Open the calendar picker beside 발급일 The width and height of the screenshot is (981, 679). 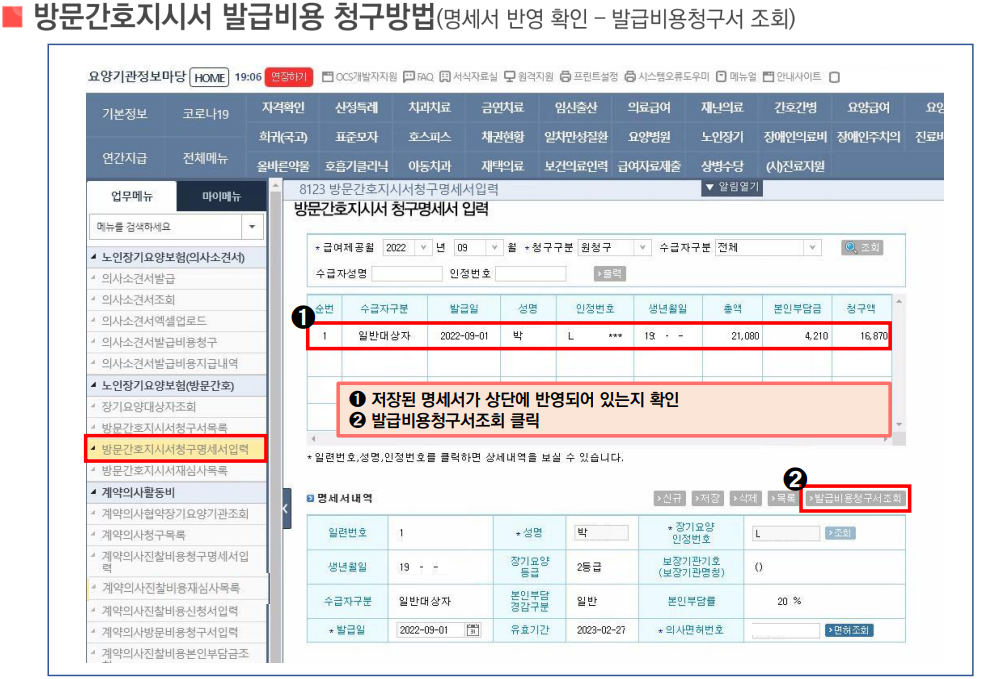point(473,630)
